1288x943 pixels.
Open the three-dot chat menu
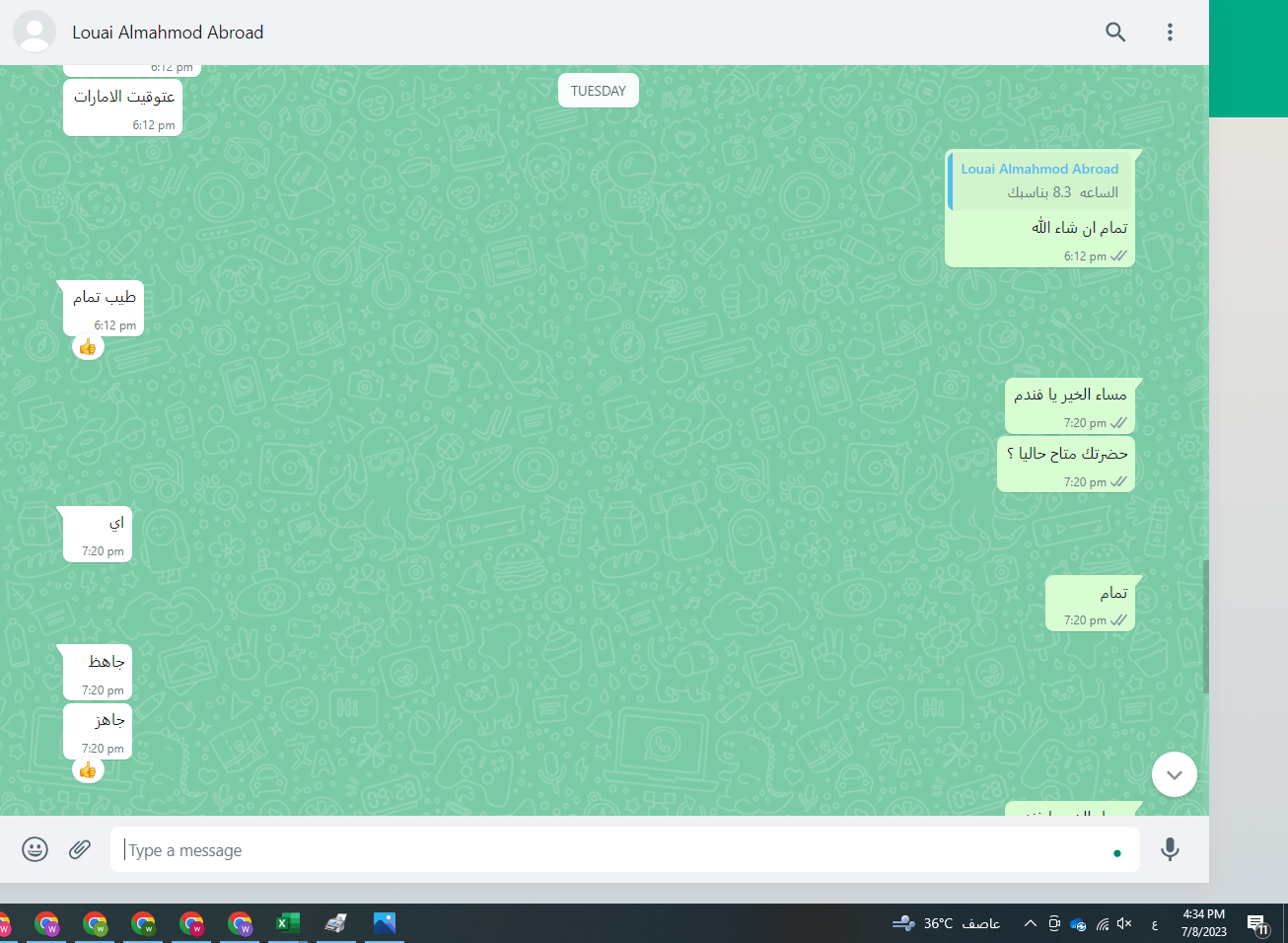tap(1170, 33)
